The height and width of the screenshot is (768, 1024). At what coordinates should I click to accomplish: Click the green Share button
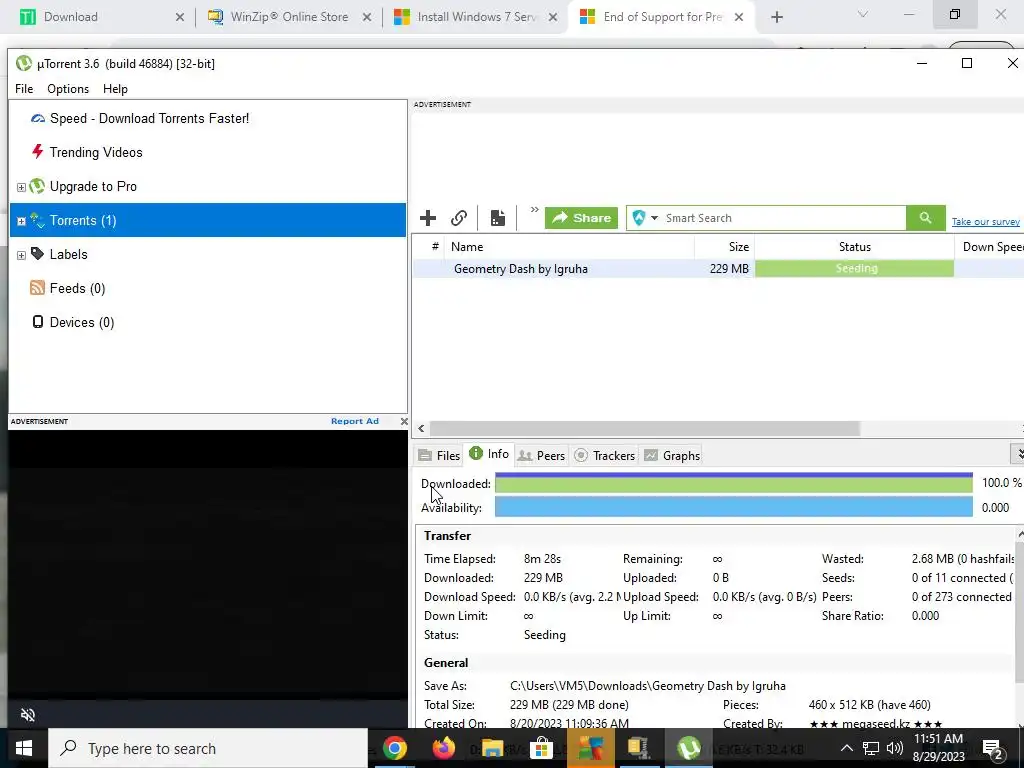point(581,218)
